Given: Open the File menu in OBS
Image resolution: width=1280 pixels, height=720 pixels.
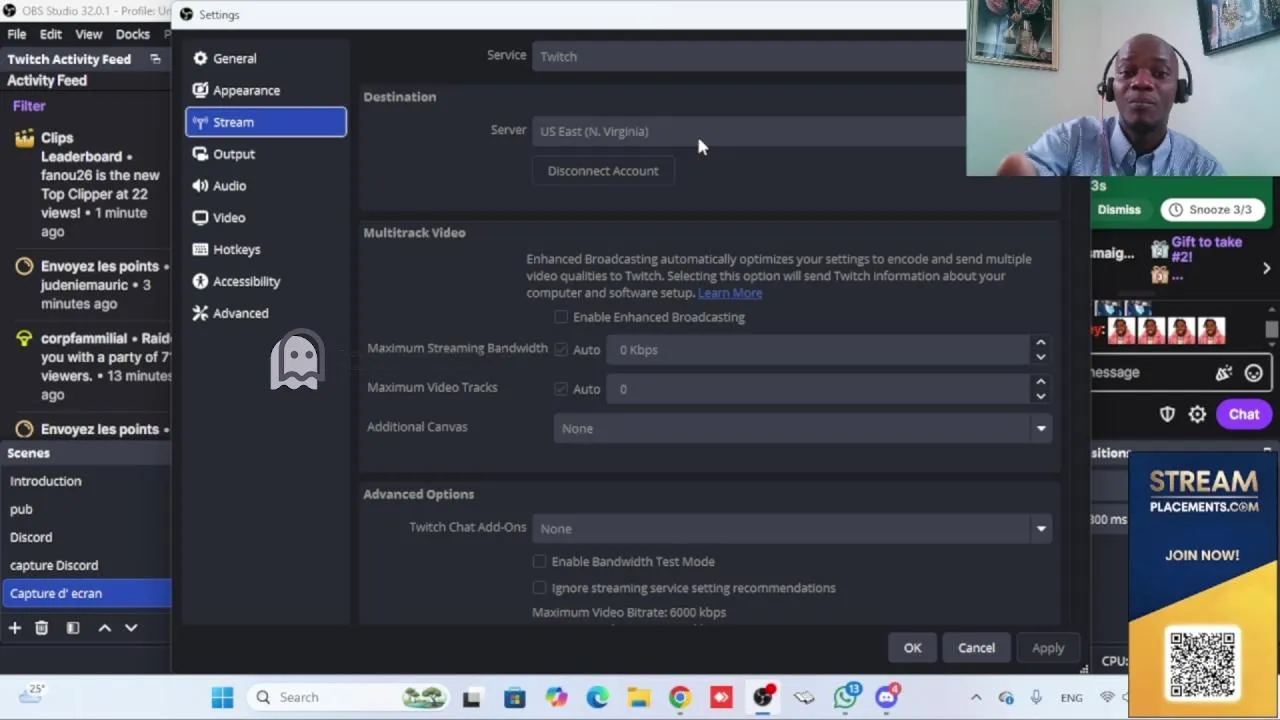Looking at the screenshot, I should (17, 34).
